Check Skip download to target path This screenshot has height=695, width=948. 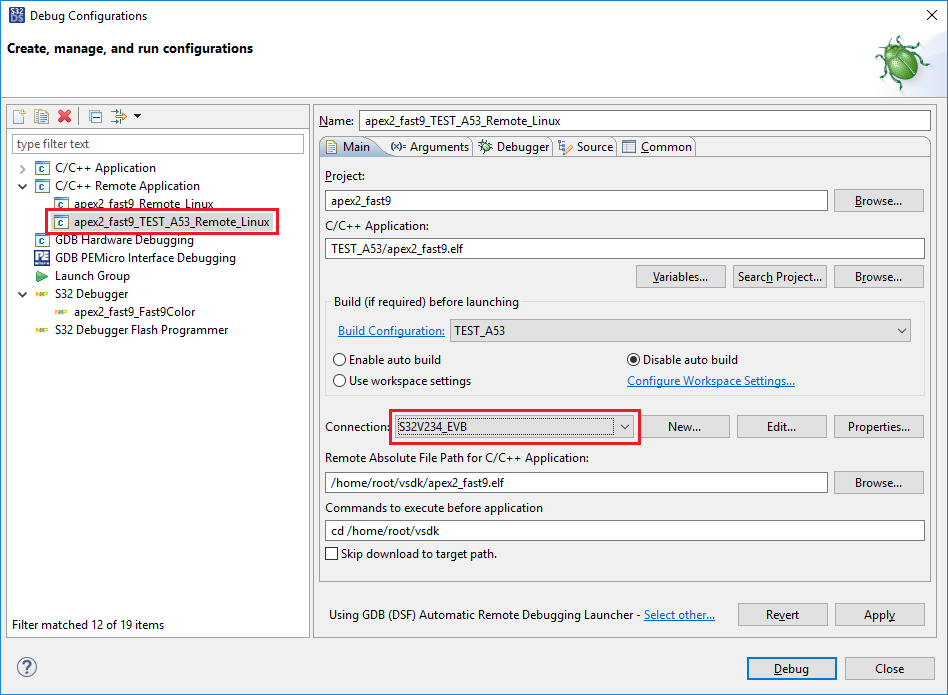[x=332, y=554]
